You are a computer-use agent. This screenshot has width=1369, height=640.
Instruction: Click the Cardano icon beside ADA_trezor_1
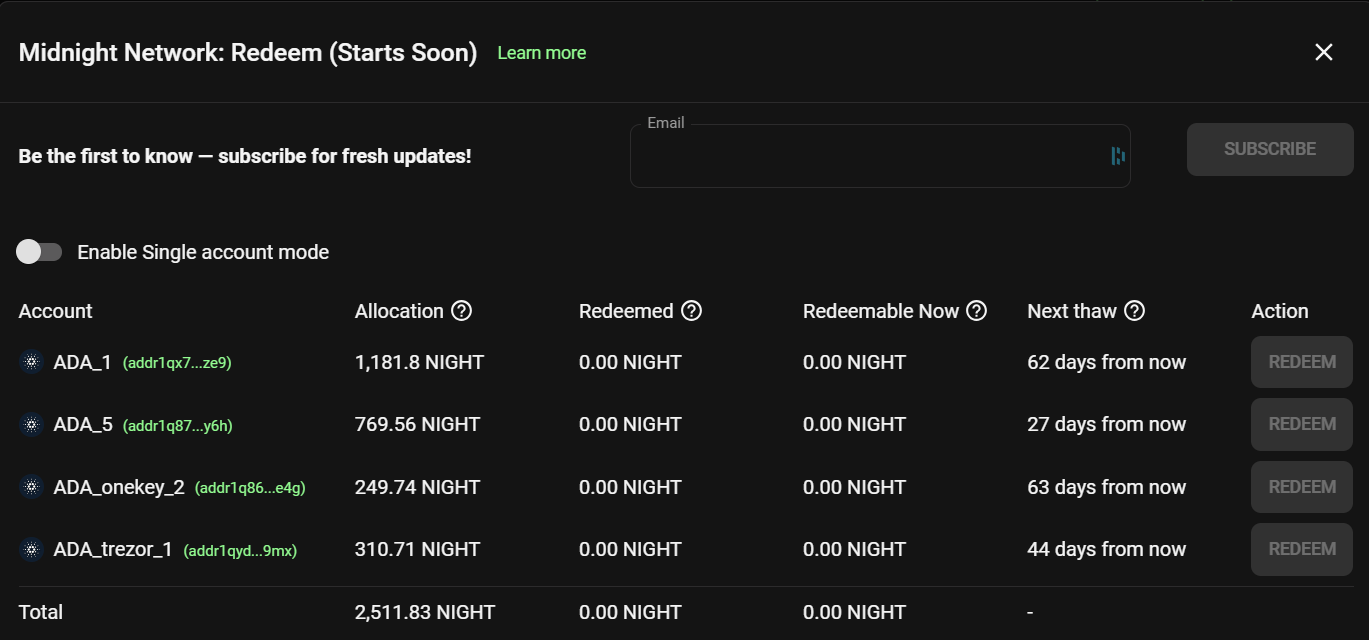coord(31,549)
